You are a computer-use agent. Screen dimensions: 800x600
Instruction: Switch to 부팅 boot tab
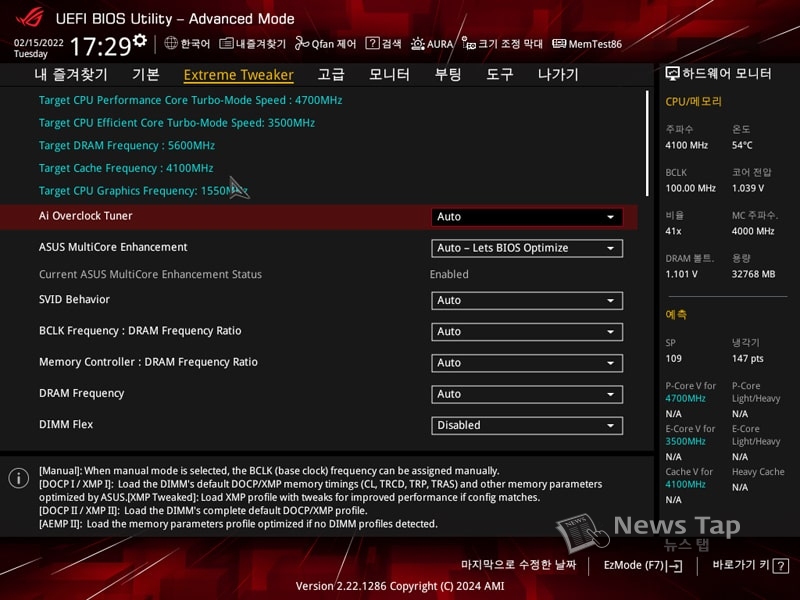coord(448,75)
